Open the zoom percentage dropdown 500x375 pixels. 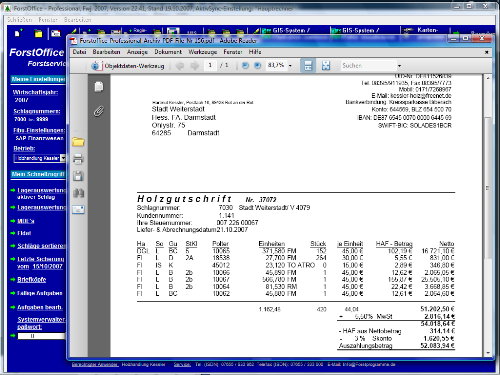click(x=290, y=66)
